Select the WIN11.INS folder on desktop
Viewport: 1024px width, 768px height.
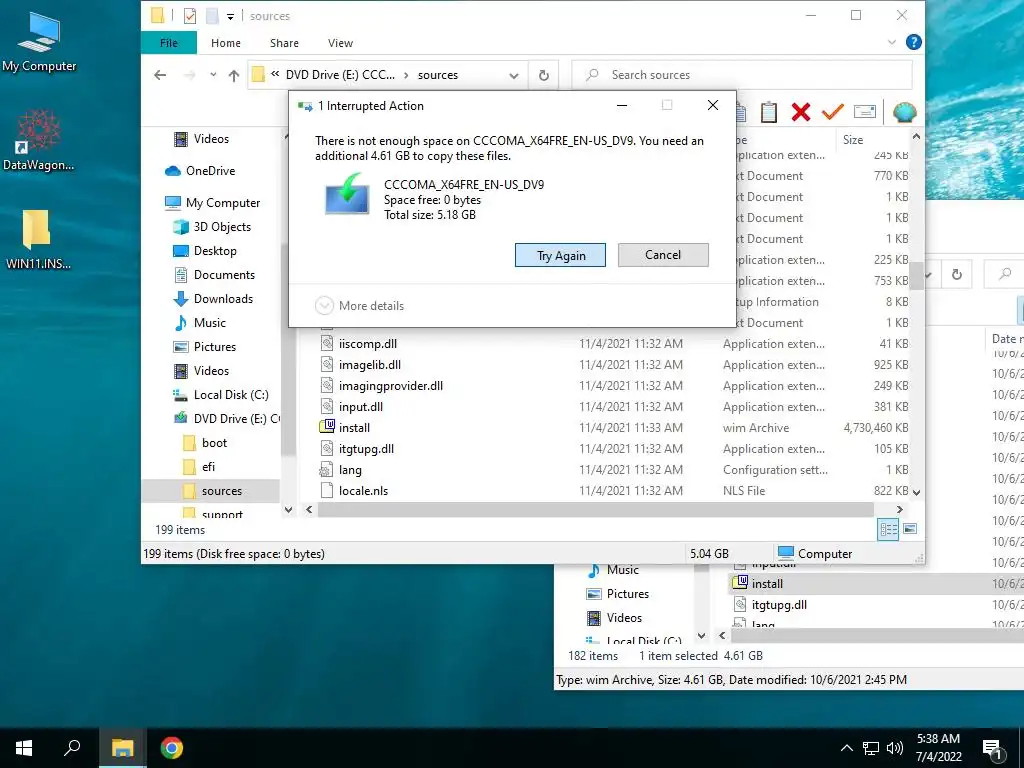click(x=38, y=240)
